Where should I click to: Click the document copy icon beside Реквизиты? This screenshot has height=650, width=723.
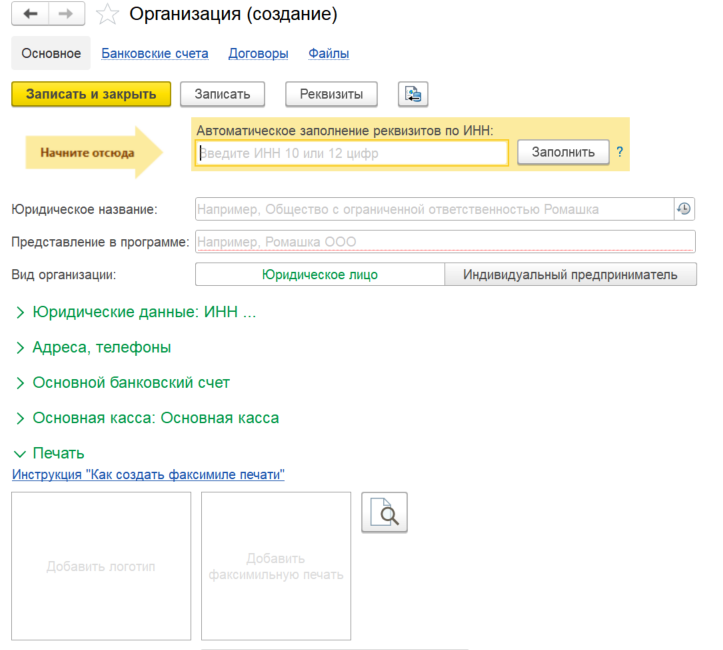(x=413, y=95)
